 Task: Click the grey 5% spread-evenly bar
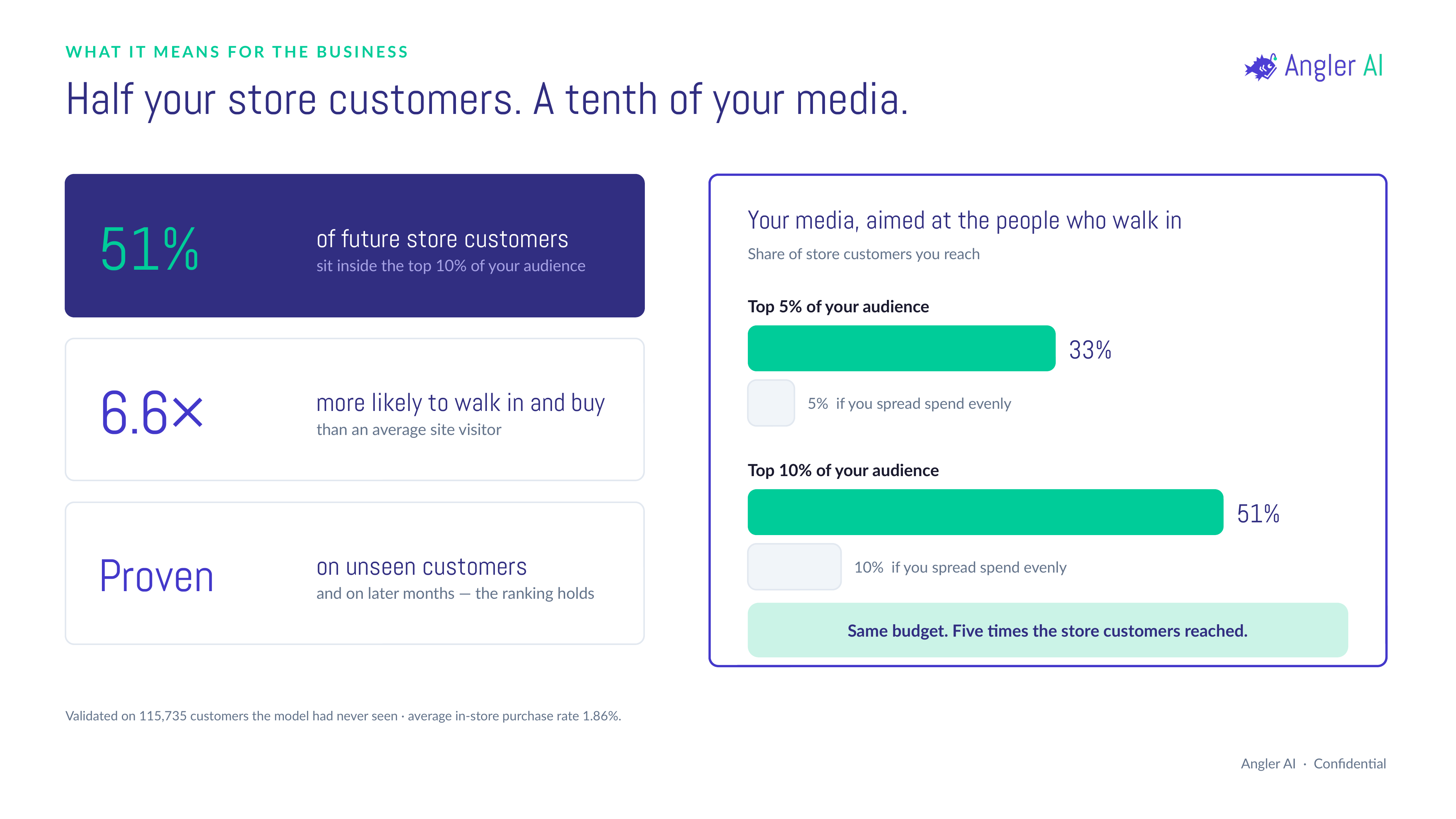(771, 403)
